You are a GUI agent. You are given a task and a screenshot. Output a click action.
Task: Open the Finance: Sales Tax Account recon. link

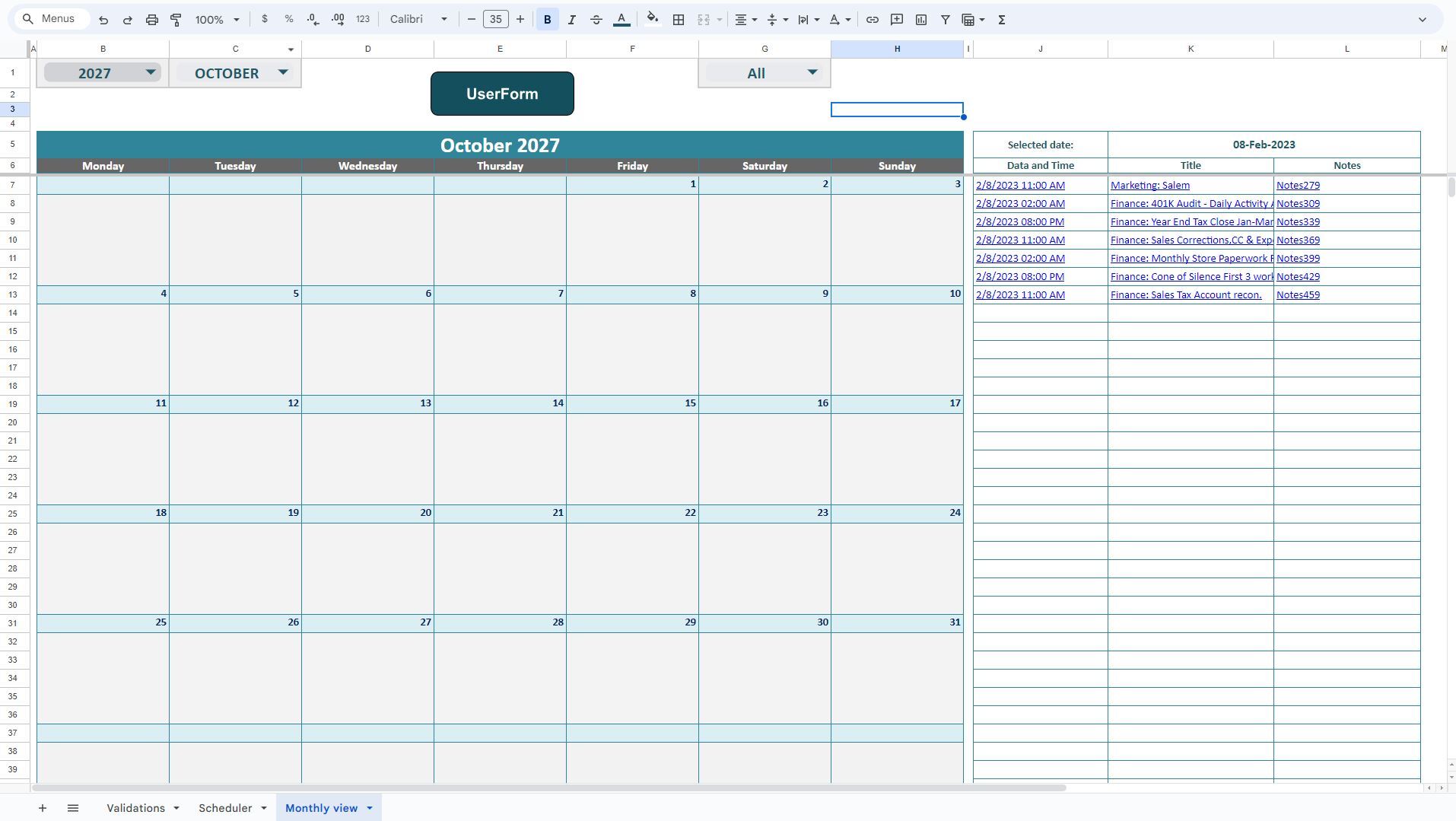[x=1186, y=294]
